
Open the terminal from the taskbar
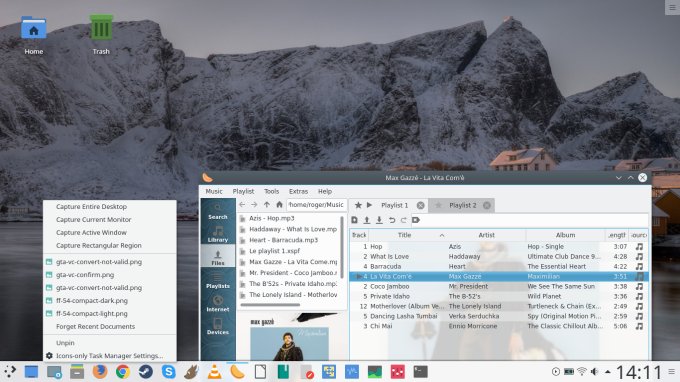[x=420, y=372]
